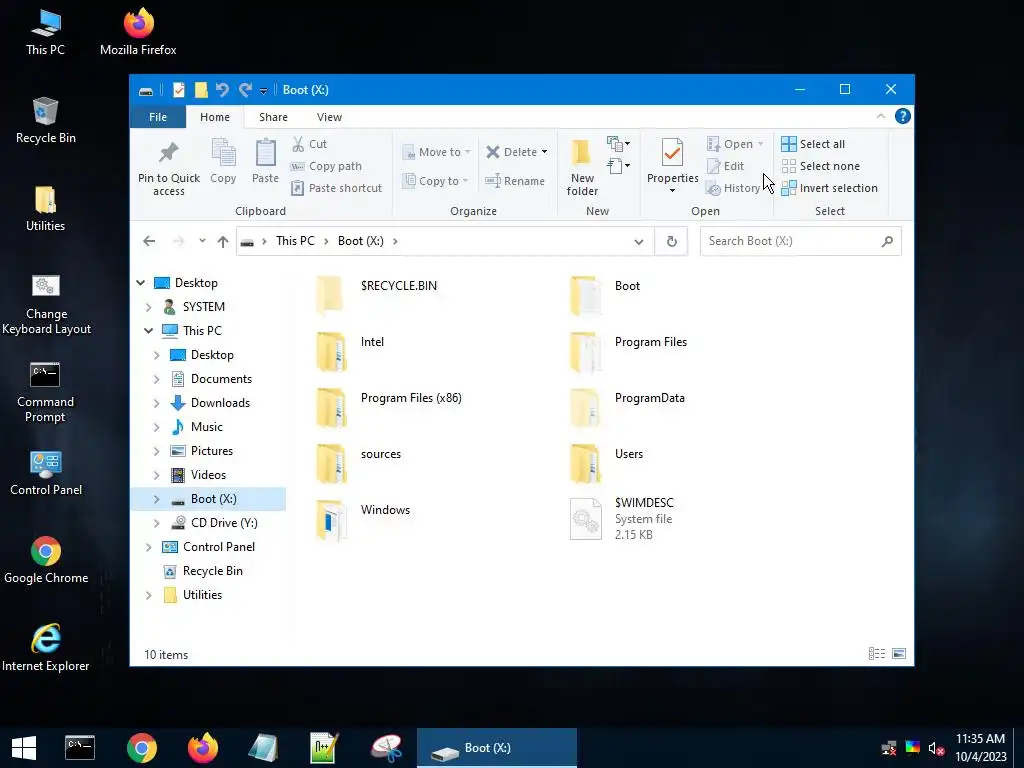Click the muted volume tray icon
The image size is (1024, 768).
click(935, 748)
